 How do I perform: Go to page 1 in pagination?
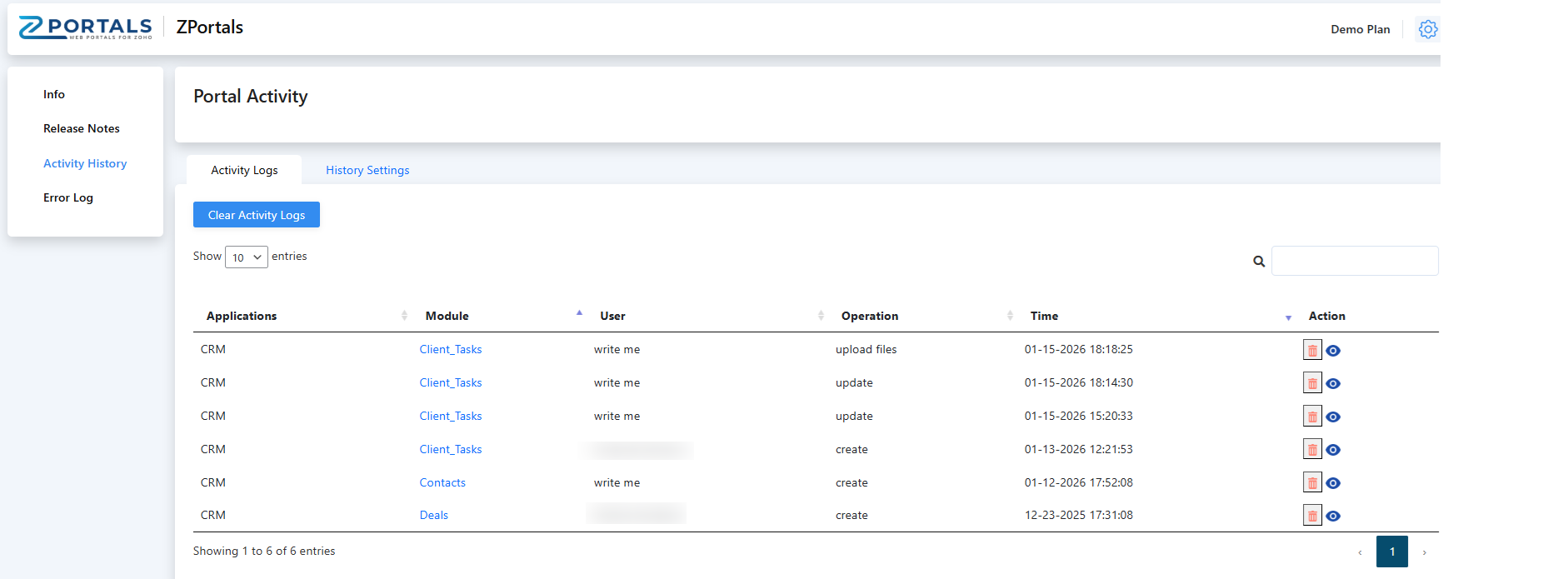[1391, 552]
